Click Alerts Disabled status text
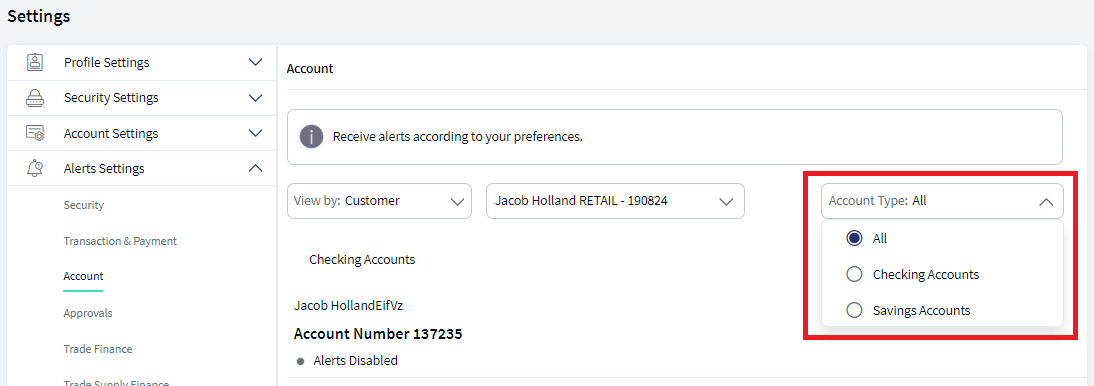The image size is (1094, 386). point(355,361)
